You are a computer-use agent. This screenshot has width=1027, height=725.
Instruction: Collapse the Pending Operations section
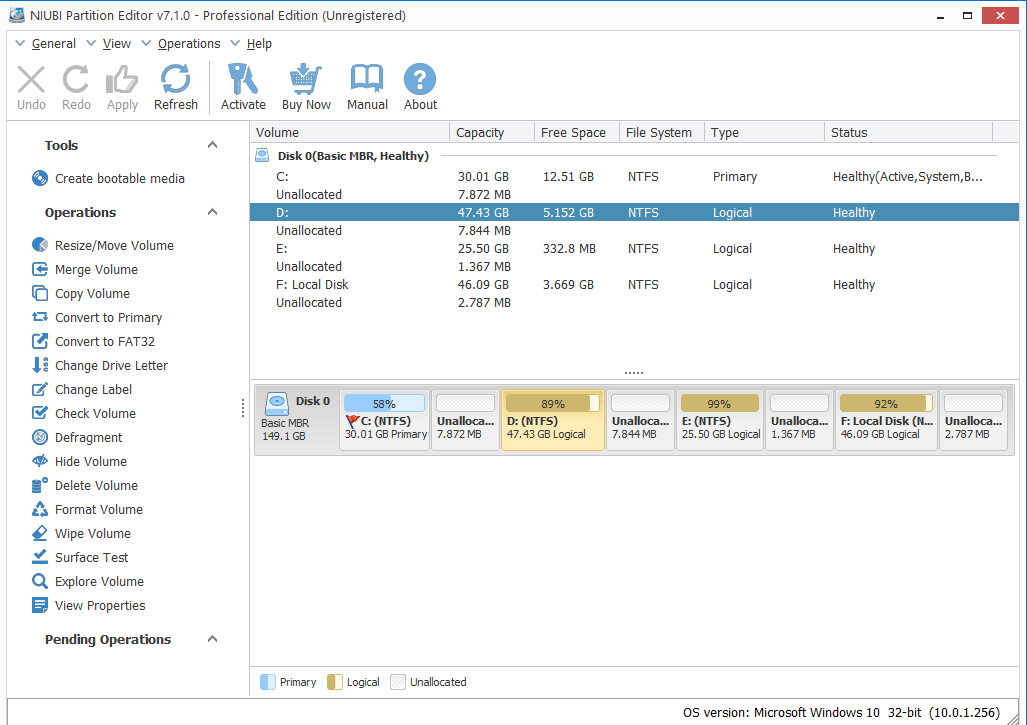coord(212,639)
